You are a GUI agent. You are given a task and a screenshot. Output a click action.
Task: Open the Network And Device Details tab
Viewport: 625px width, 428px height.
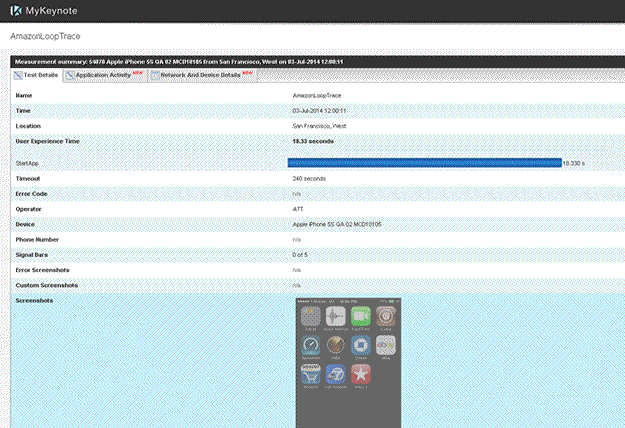point(202,75)
